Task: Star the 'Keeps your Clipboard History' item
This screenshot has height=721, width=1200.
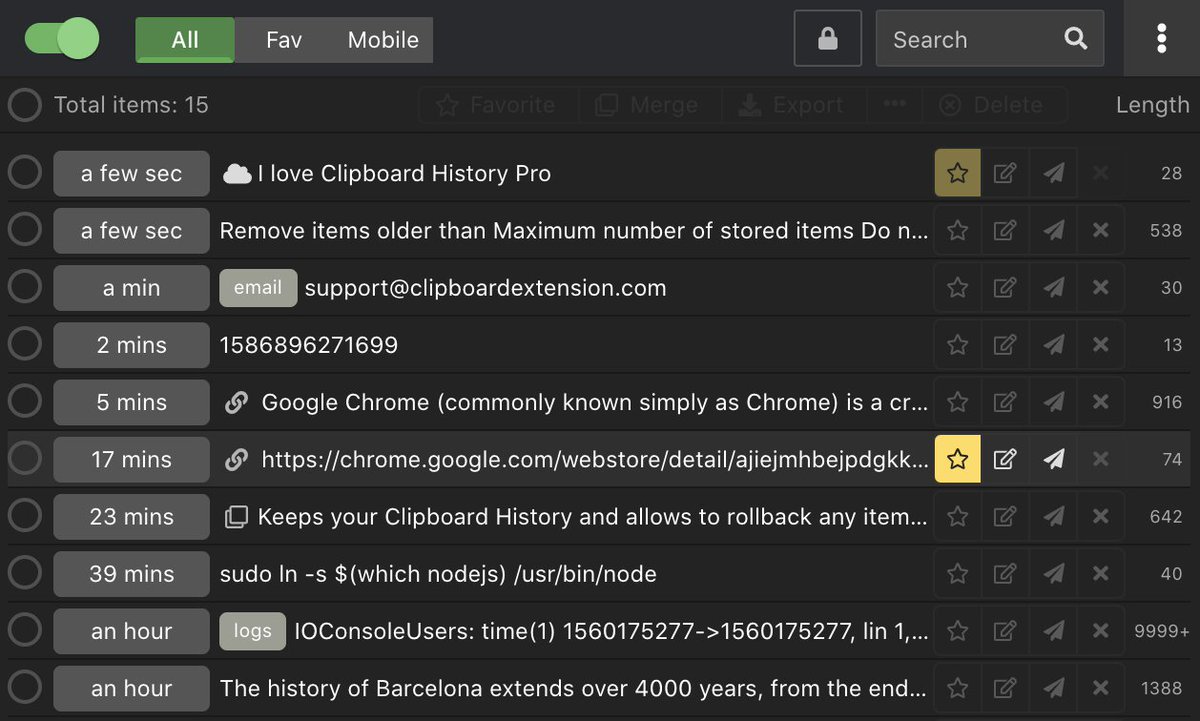Action: tap(958, 516)
